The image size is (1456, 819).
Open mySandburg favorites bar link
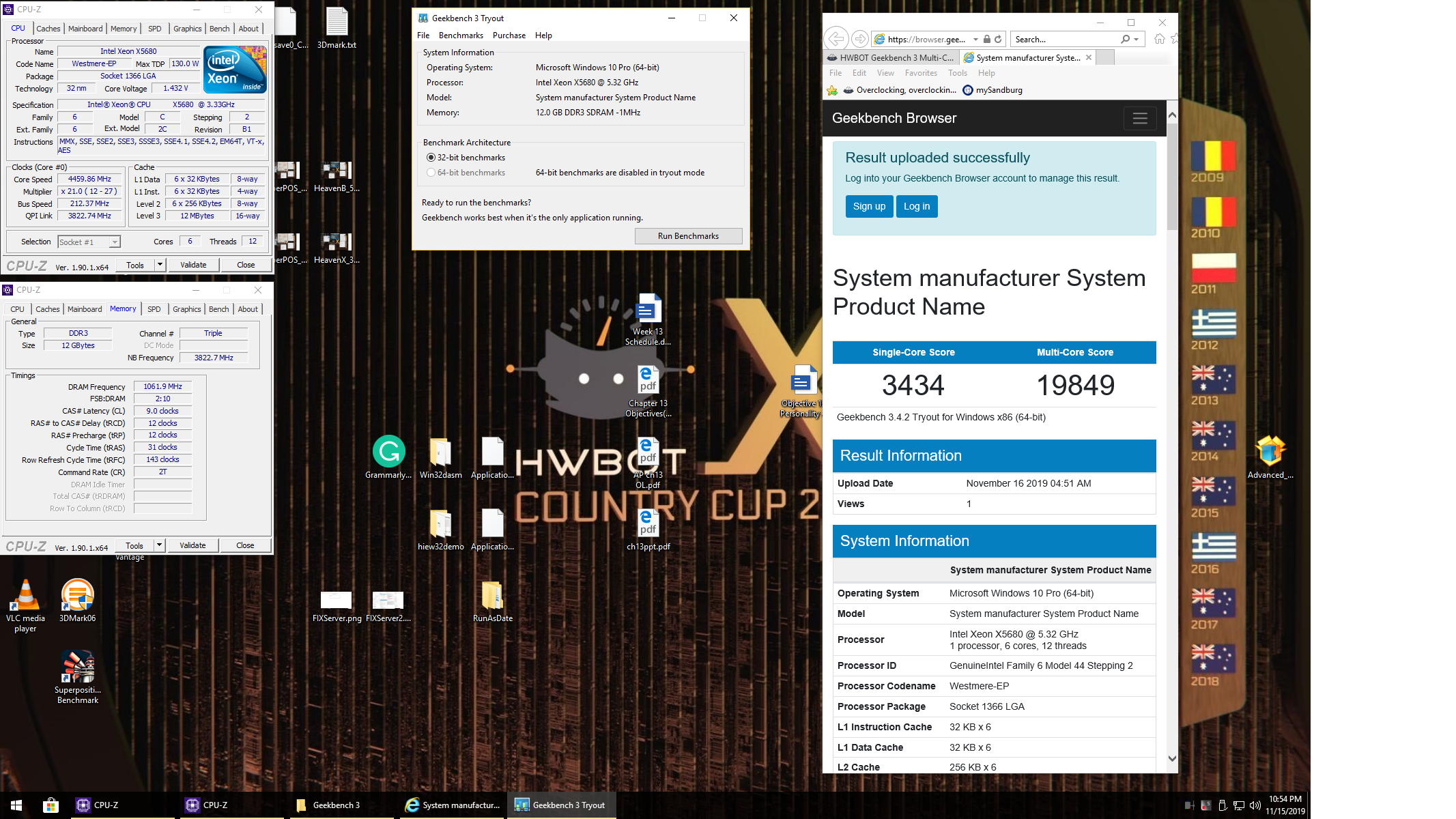click(993, 90)
